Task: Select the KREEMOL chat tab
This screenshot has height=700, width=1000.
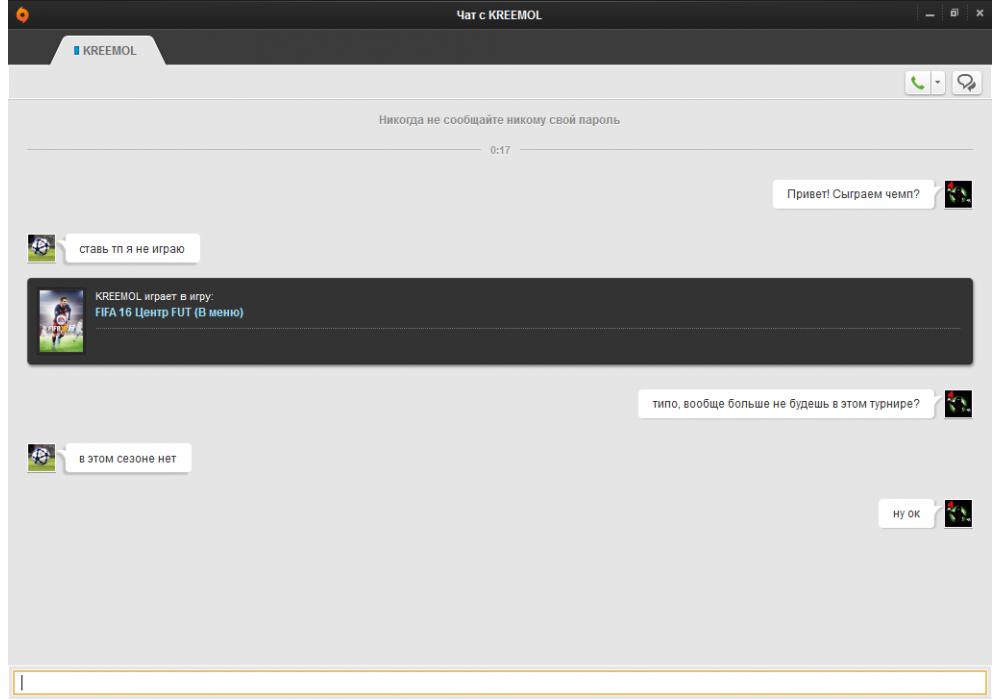Action: [107, 50]
